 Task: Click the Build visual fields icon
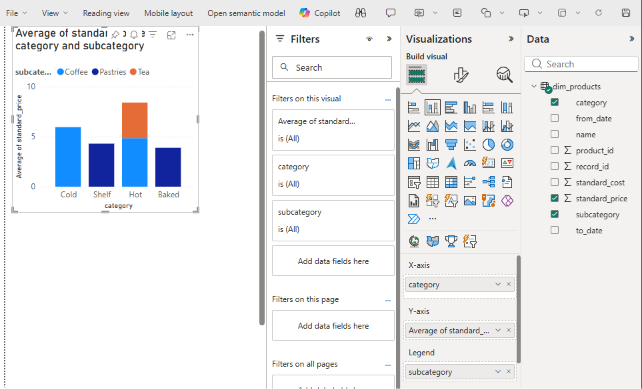pos(416,75)
